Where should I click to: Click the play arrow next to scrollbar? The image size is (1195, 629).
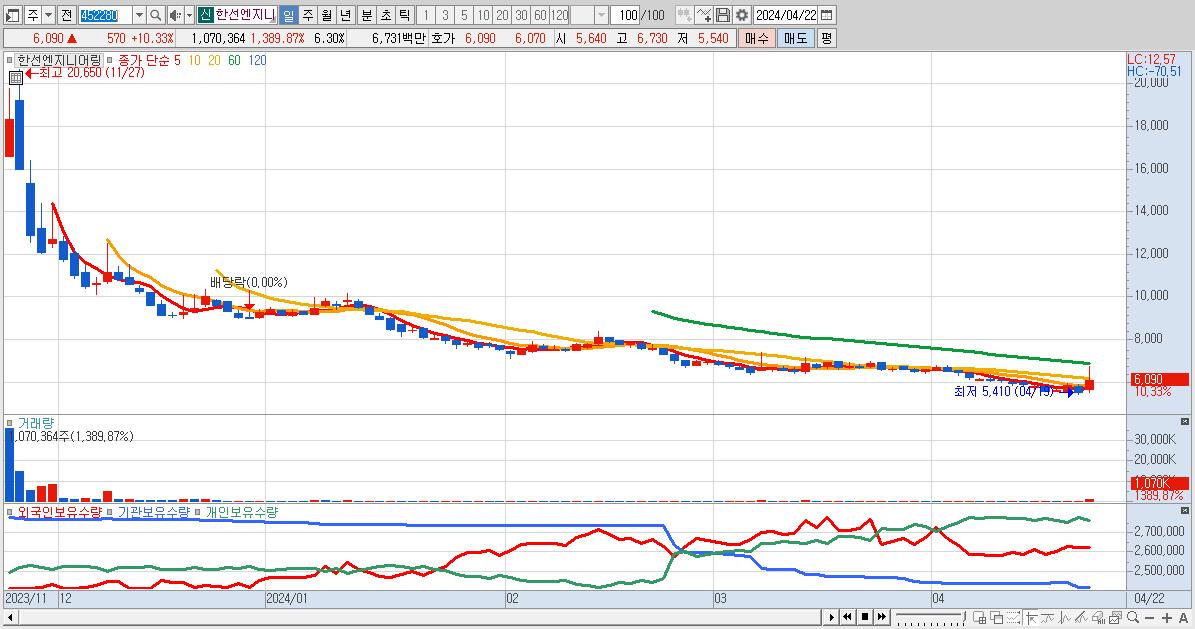tap(831, 617)
